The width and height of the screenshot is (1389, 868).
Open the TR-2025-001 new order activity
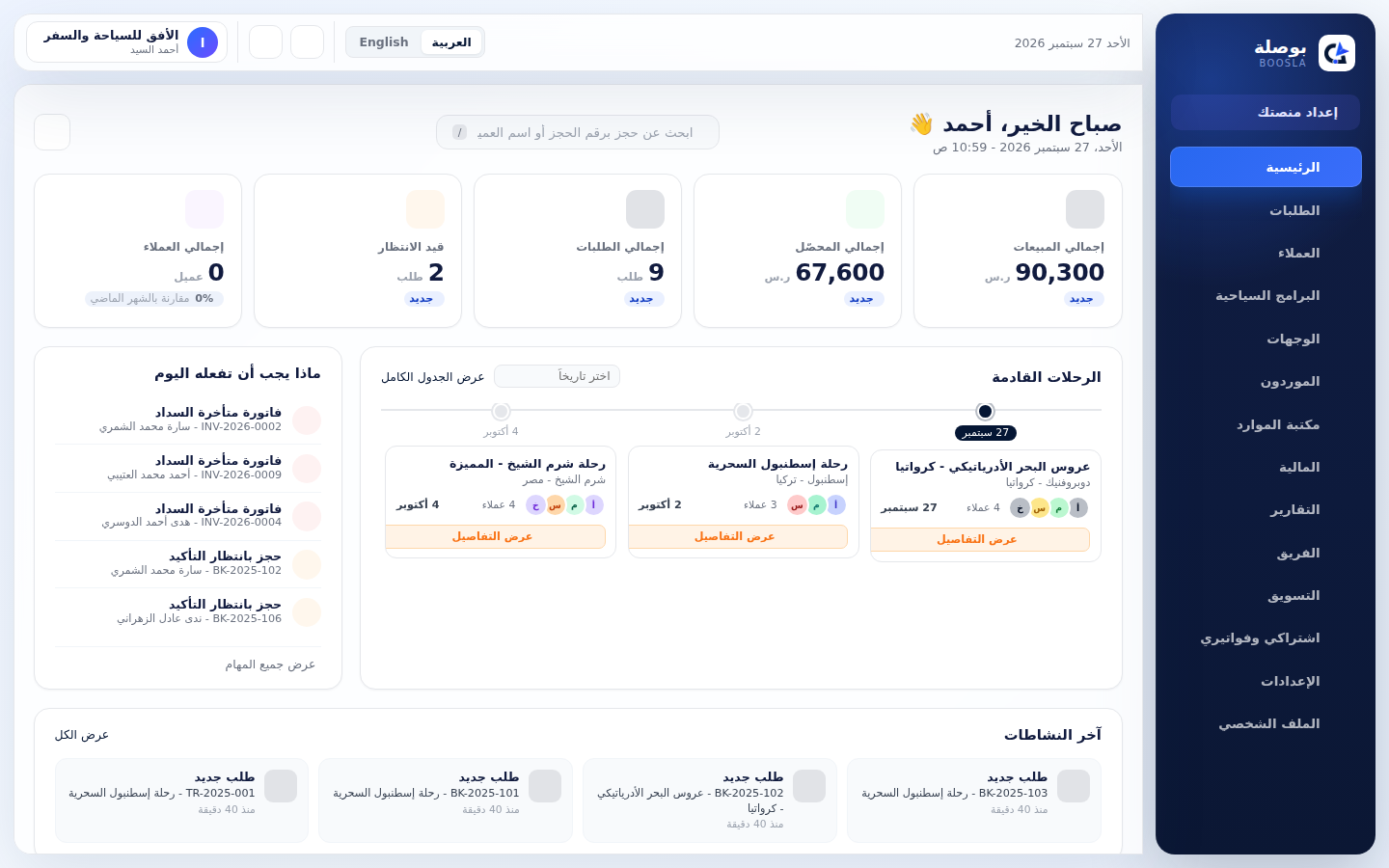click(182, 800)
